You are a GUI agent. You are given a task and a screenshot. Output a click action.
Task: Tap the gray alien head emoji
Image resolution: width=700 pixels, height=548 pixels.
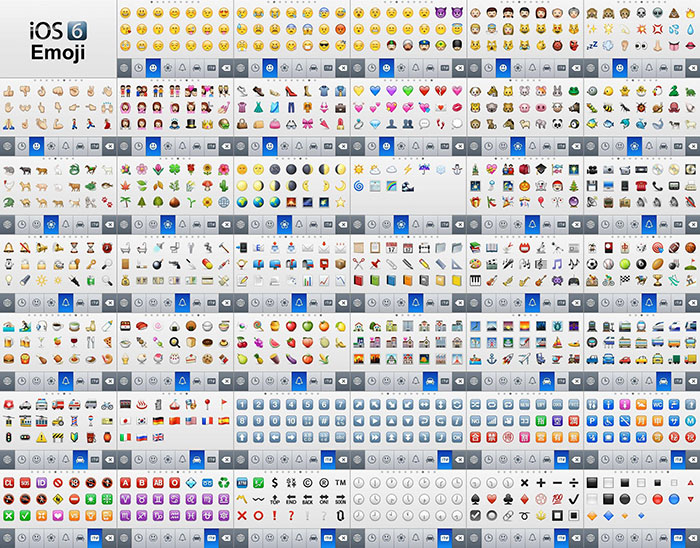[657, 13]
